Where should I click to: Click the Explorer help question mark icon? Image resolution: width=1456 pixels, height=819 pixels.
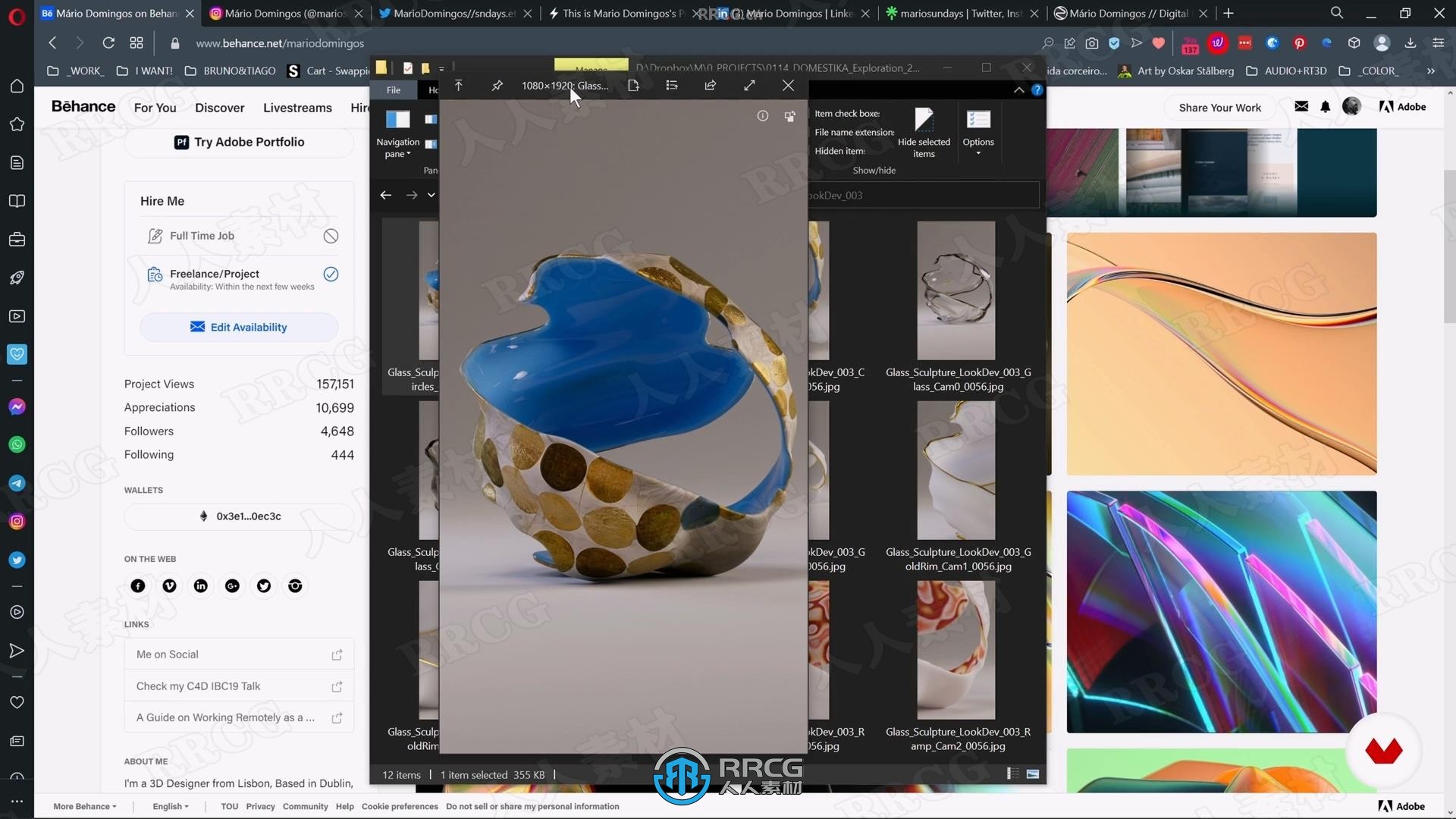1037,90
